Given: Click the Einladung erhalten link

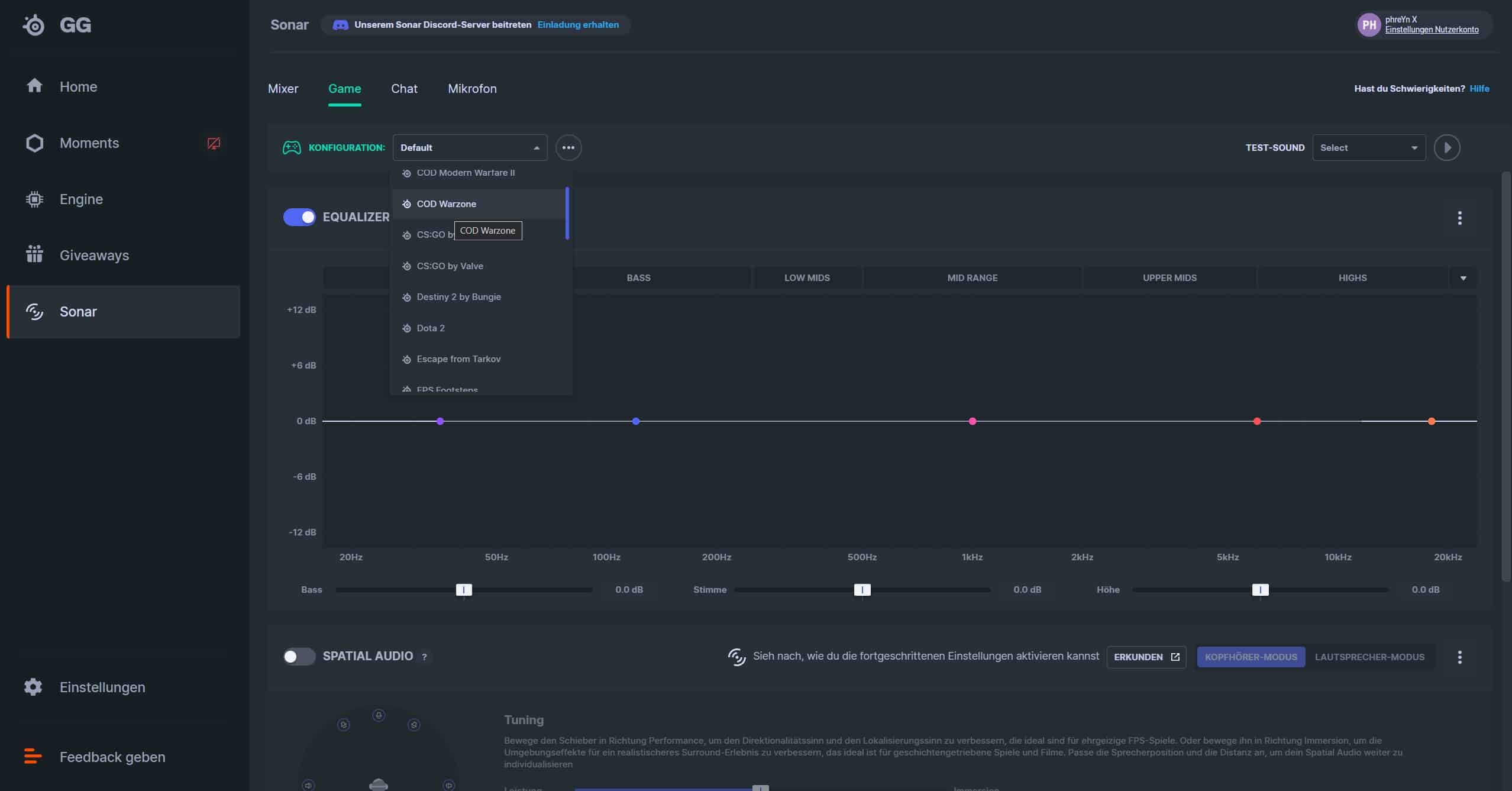Looking at the screenshot, I should coord(577,25).
